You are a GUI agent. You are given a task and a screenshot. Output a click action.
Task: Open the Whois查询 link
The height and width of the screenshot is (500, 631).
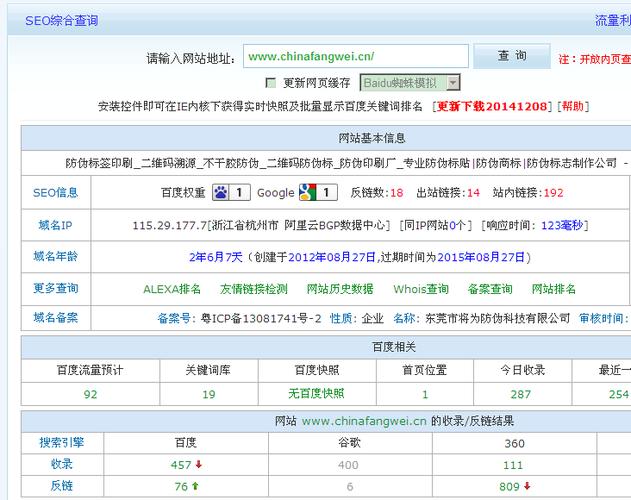421,289
